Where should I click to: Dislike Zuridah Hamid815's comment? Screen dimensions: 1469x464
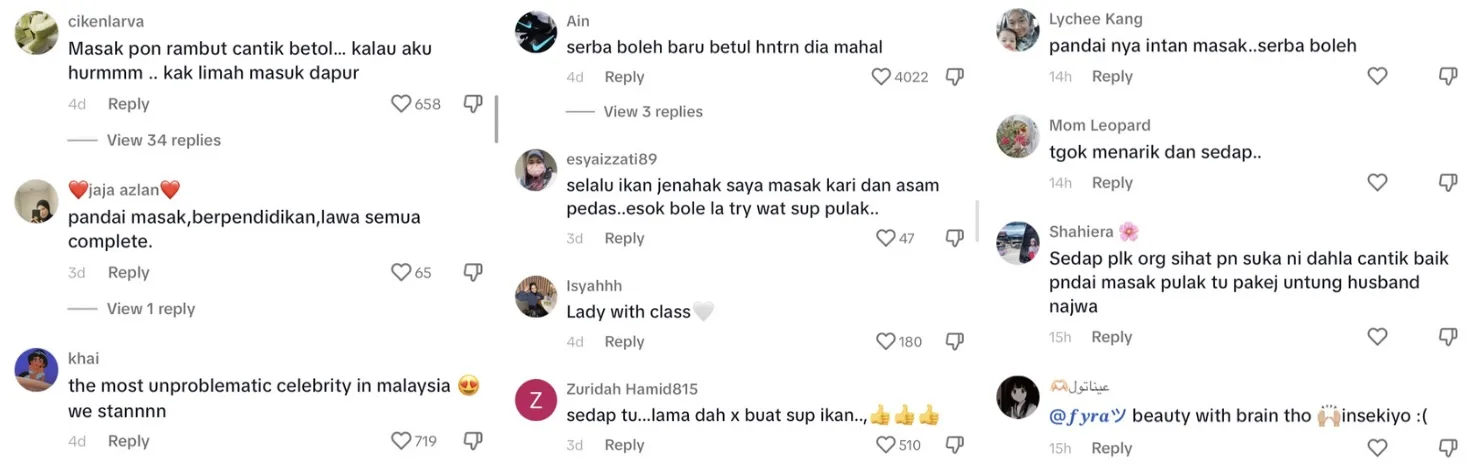(955, 445)
